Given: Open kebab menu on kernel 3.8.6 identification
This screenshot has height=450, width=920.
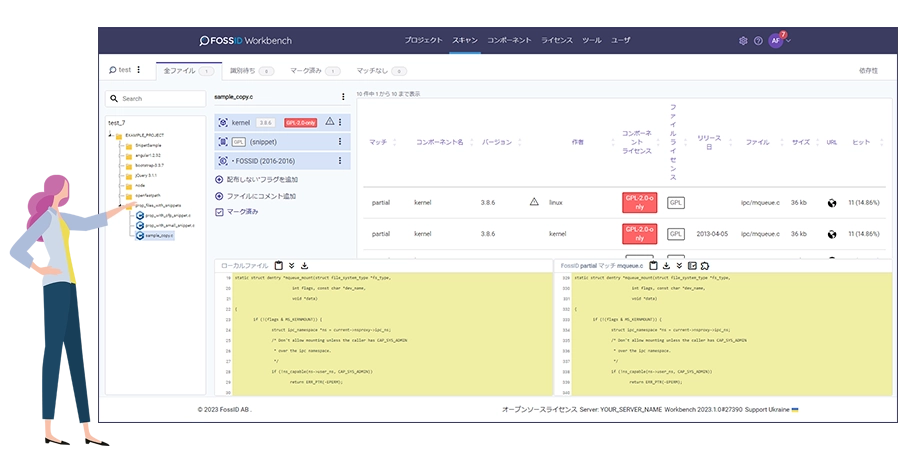Looking at the screenshot, I should (340, 122).
